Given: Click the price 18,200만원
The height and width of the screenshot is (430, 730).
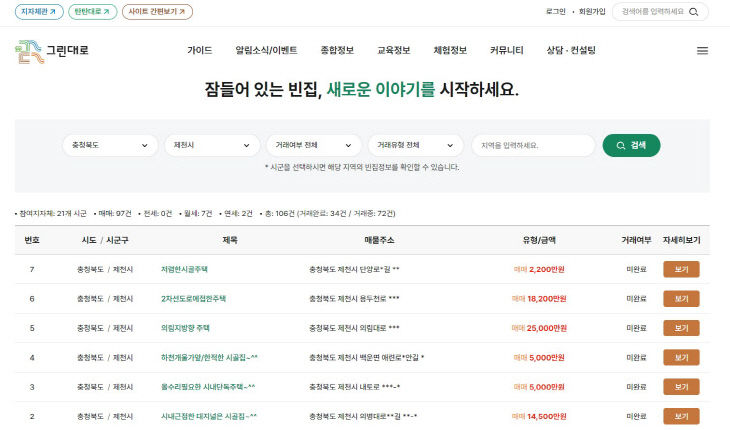Looking at the screenshot, I should [x=547, y=299].
